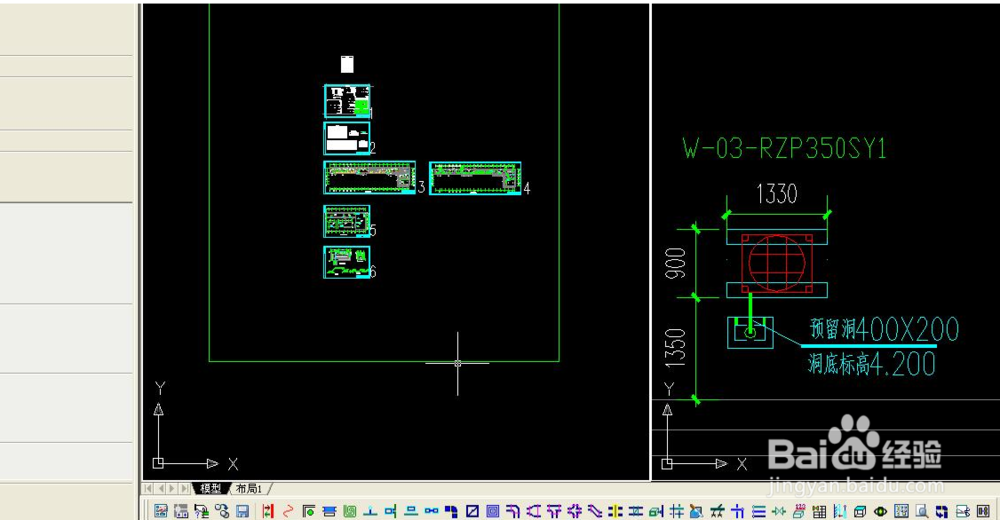1000x520 pixels.
Task: Select drawing sheet numbered 5
Action: tap(347, 221)
